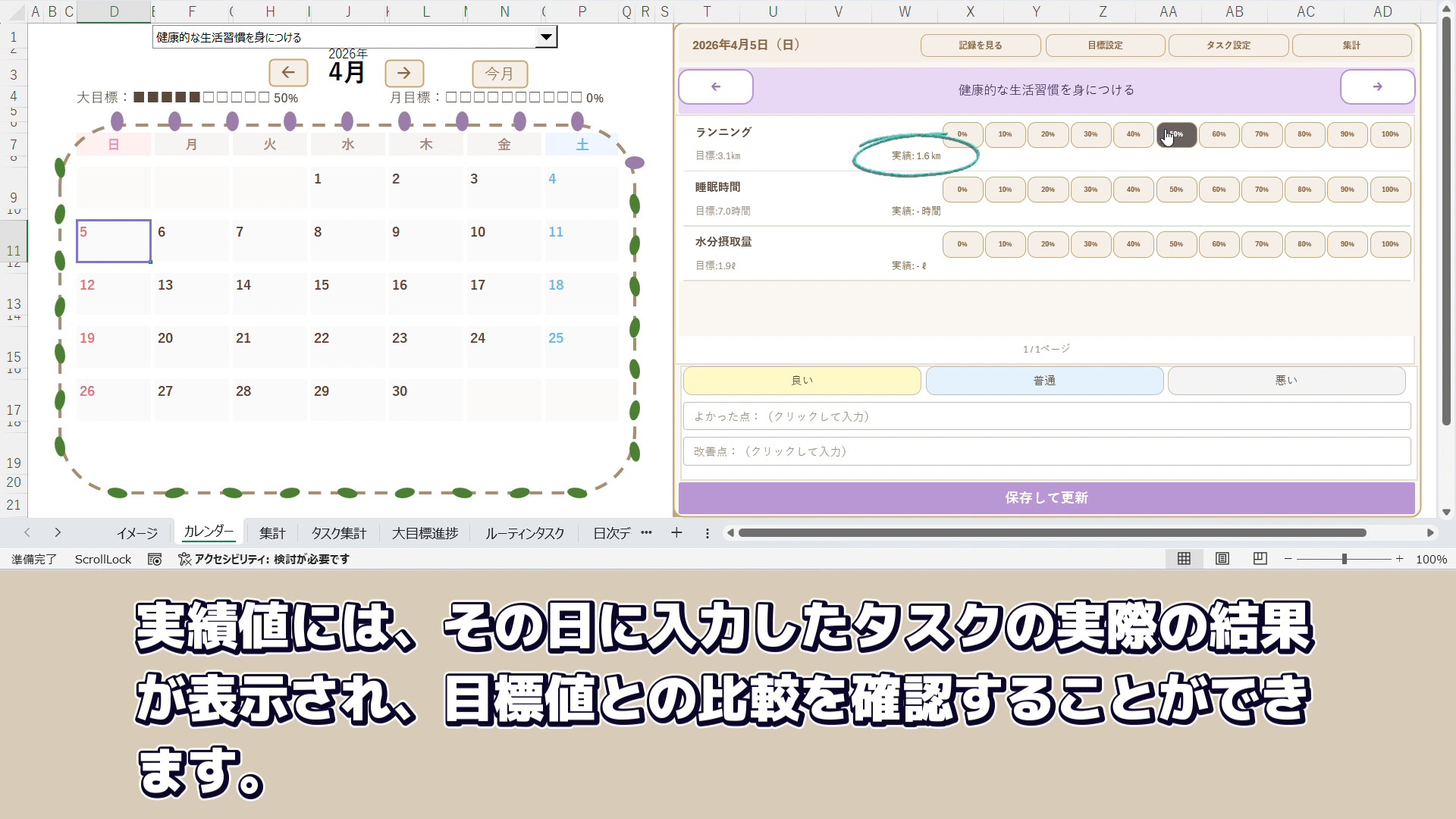
Task: Click 目標設定 button
Action: click(1105, 45)
